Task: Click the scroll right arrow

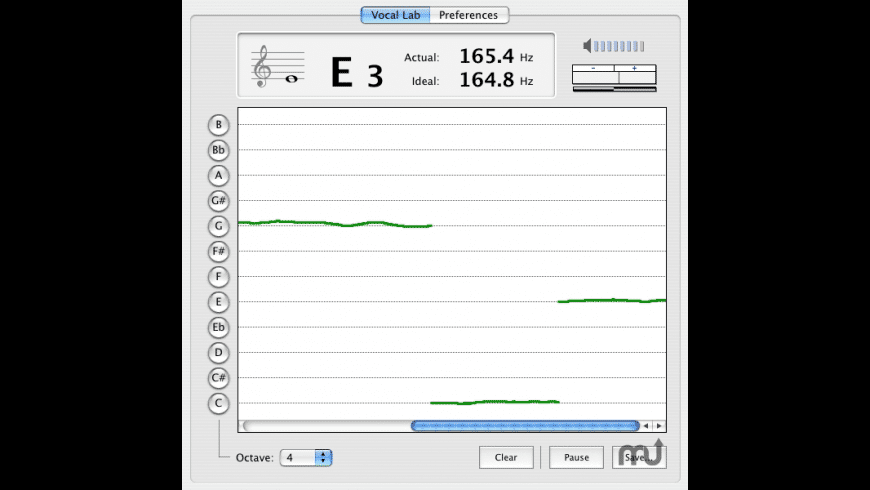Action: 659,426
